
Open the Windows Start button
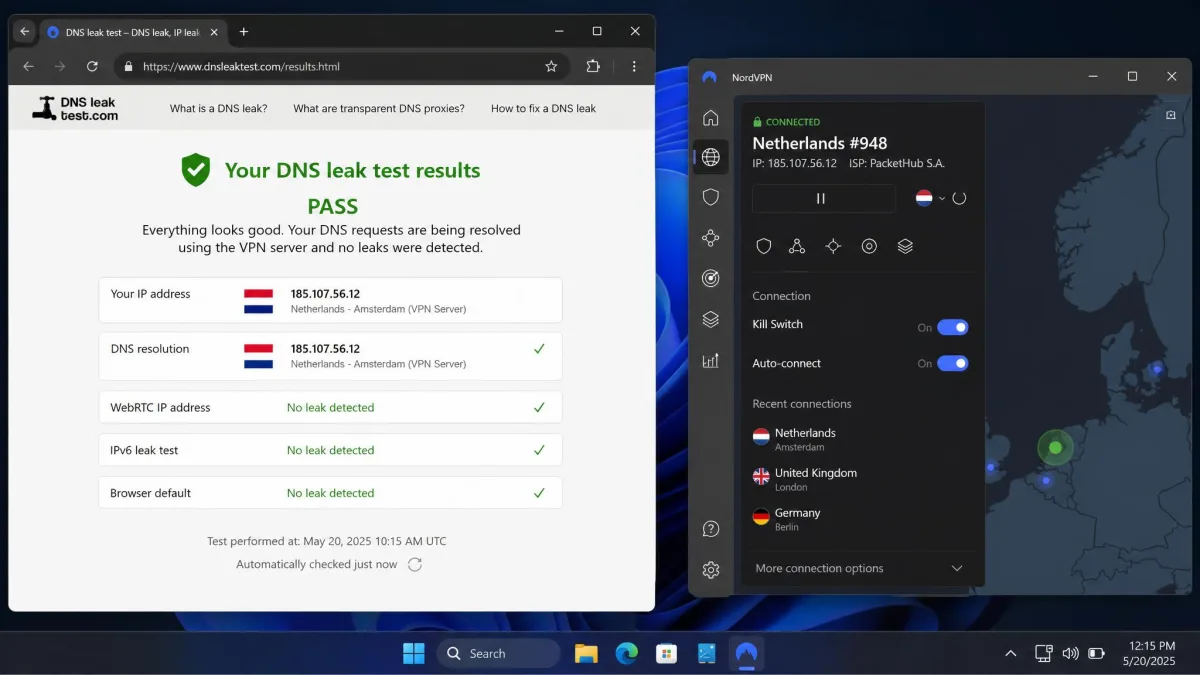413,654
